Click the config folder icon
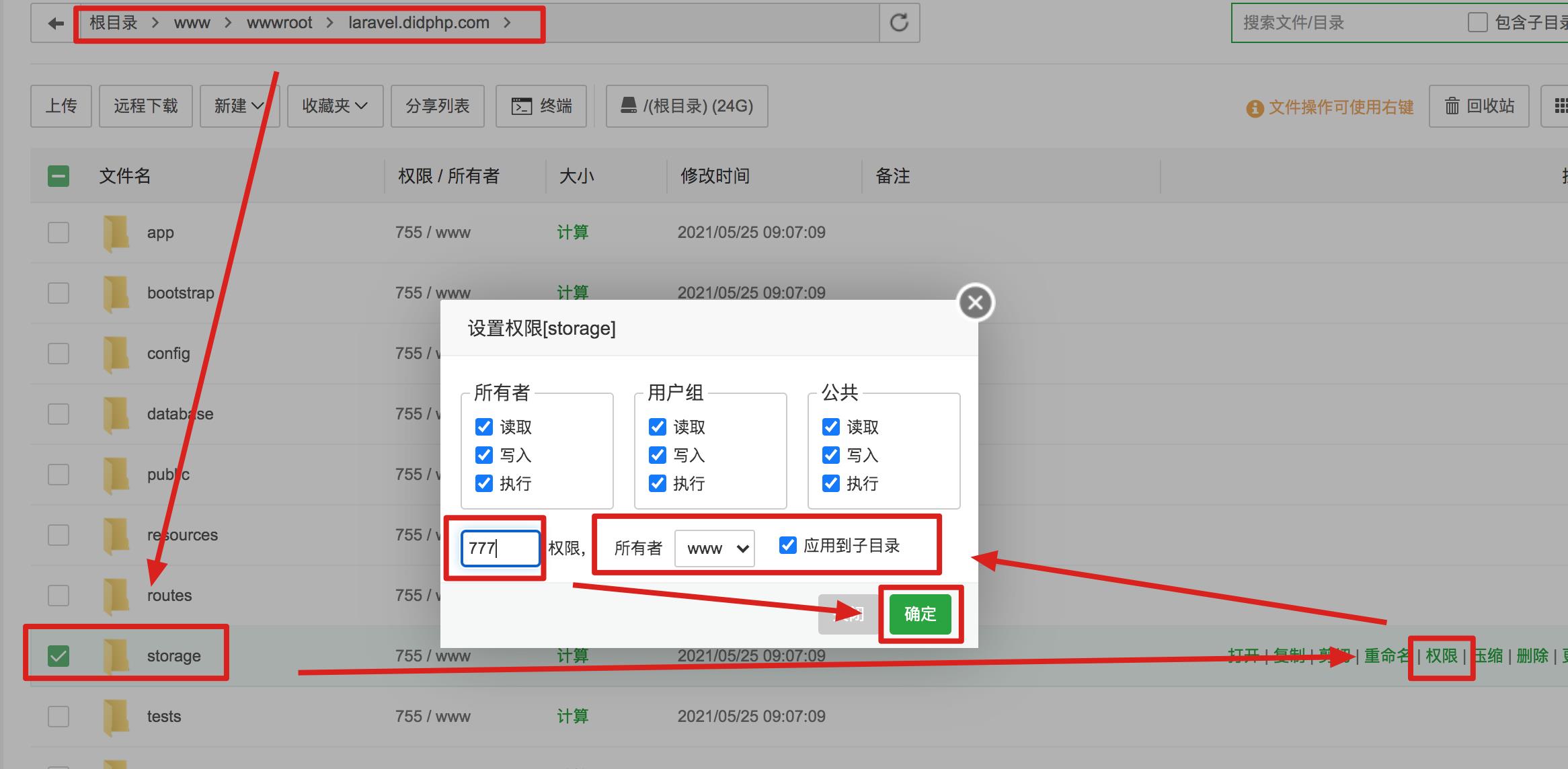Screen dimensions: 1568x769 coord(116,354)
